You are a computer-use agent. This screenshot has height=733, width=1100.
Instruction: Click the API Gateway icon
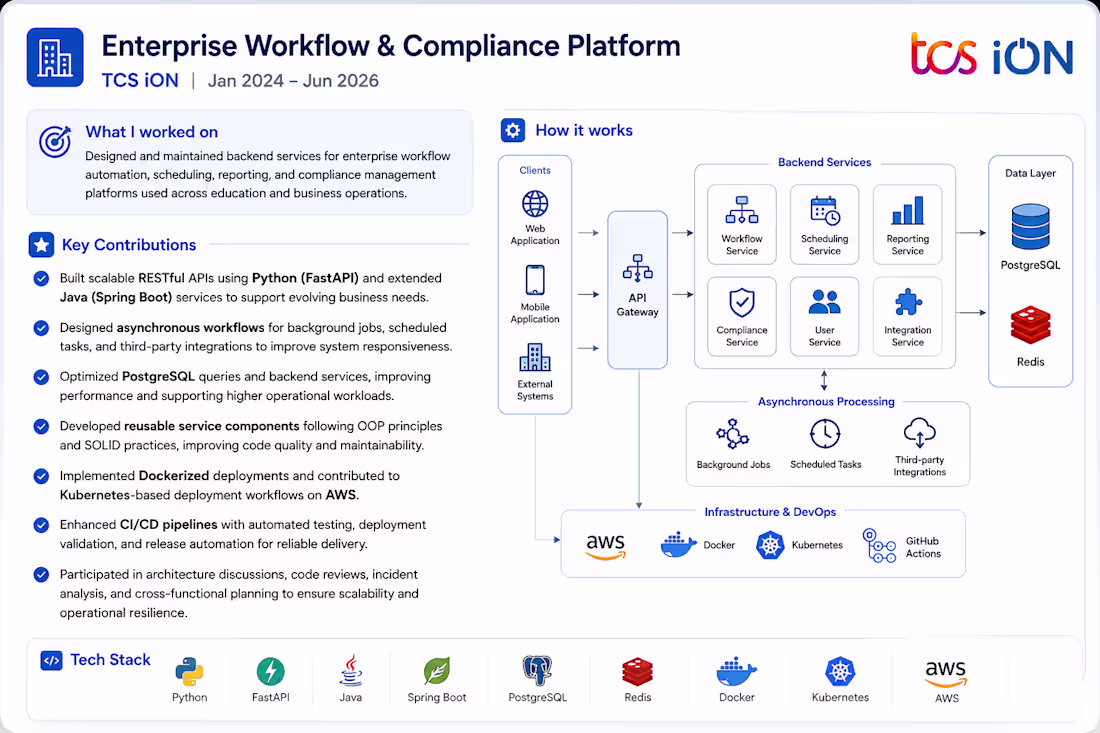pos(638,269)
